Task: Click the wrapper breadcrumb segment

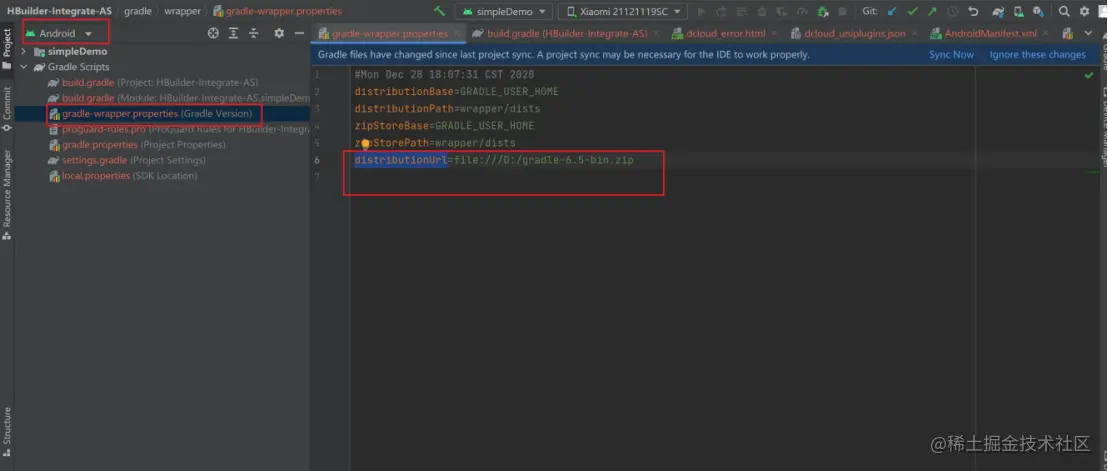Action: pyautogui.click(x=182, y=11)
